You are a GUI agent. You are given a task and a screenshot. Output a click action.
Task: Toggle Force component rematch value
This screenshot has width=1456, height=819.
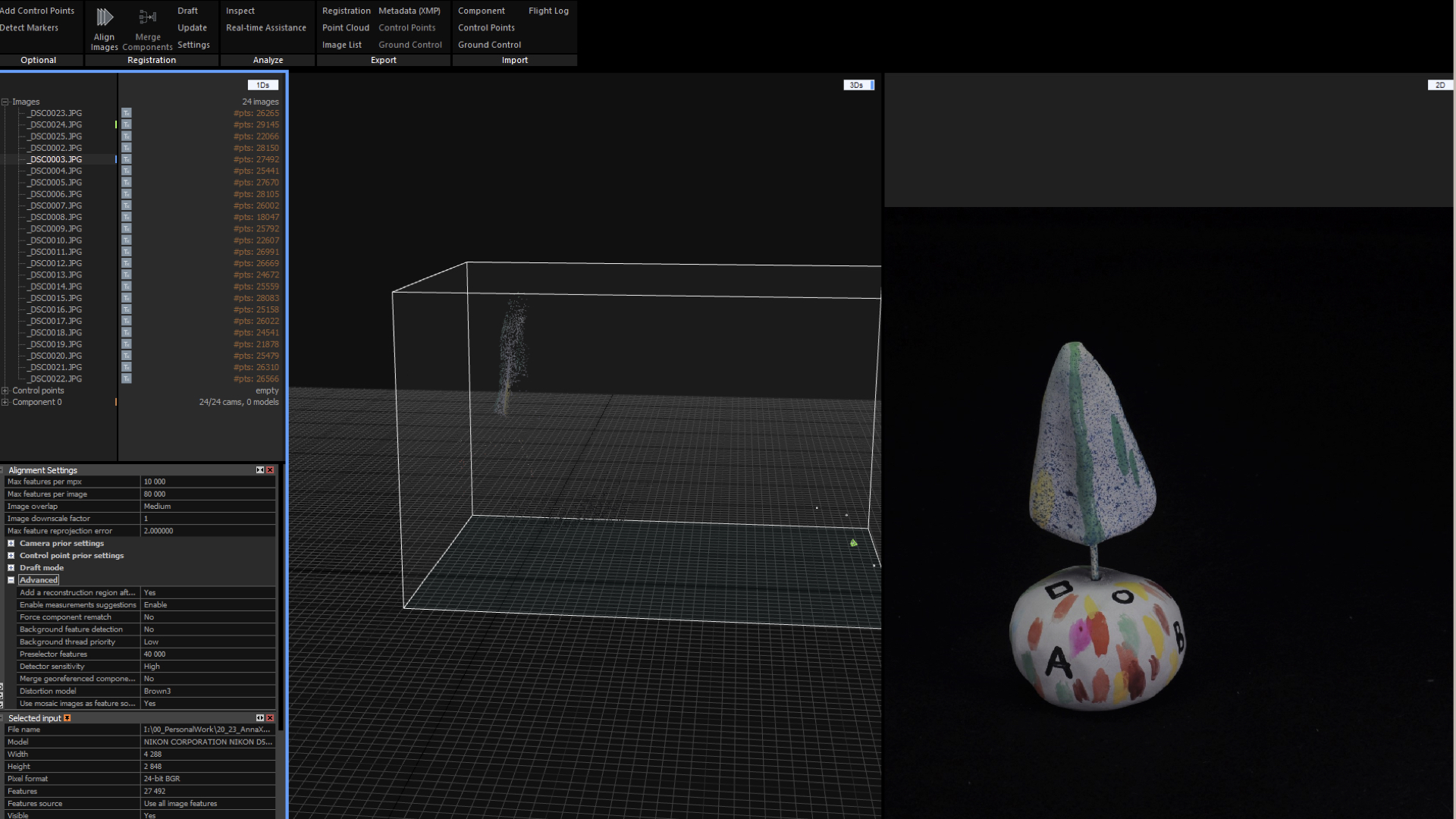[x=207, y=617]
